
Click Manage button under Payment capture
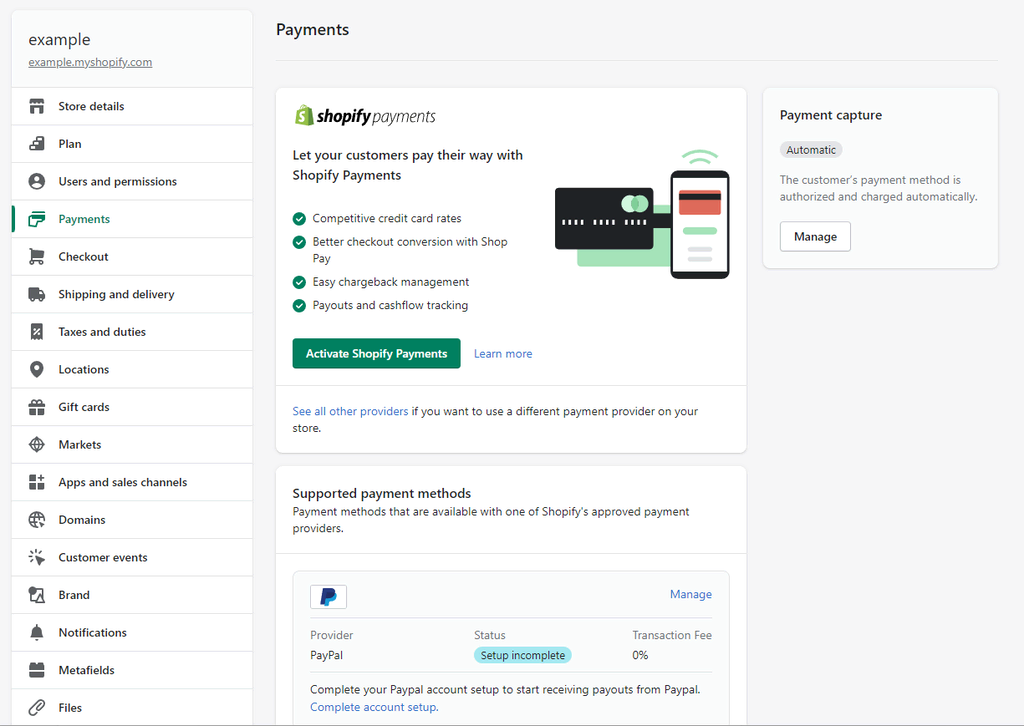coord(815,237)
